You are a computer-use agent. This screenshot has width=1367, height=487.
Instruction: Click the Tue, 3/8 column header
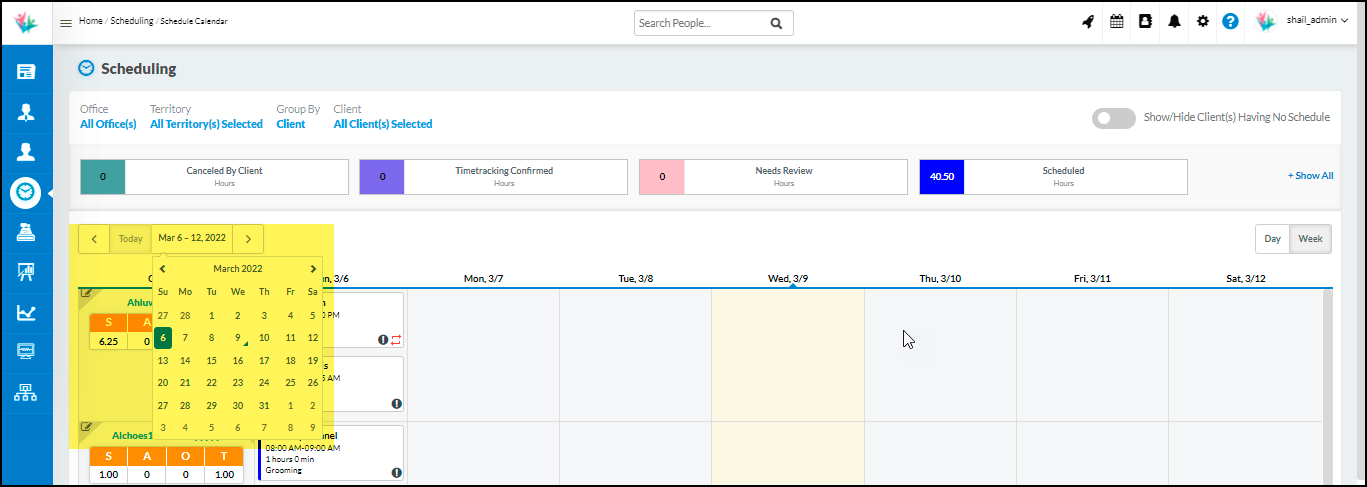click(x=635, y=278)
